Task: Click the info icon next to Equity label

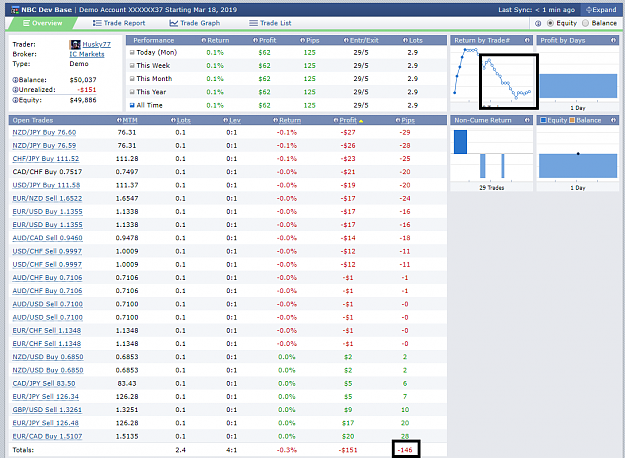Action: tap(15, 100)
